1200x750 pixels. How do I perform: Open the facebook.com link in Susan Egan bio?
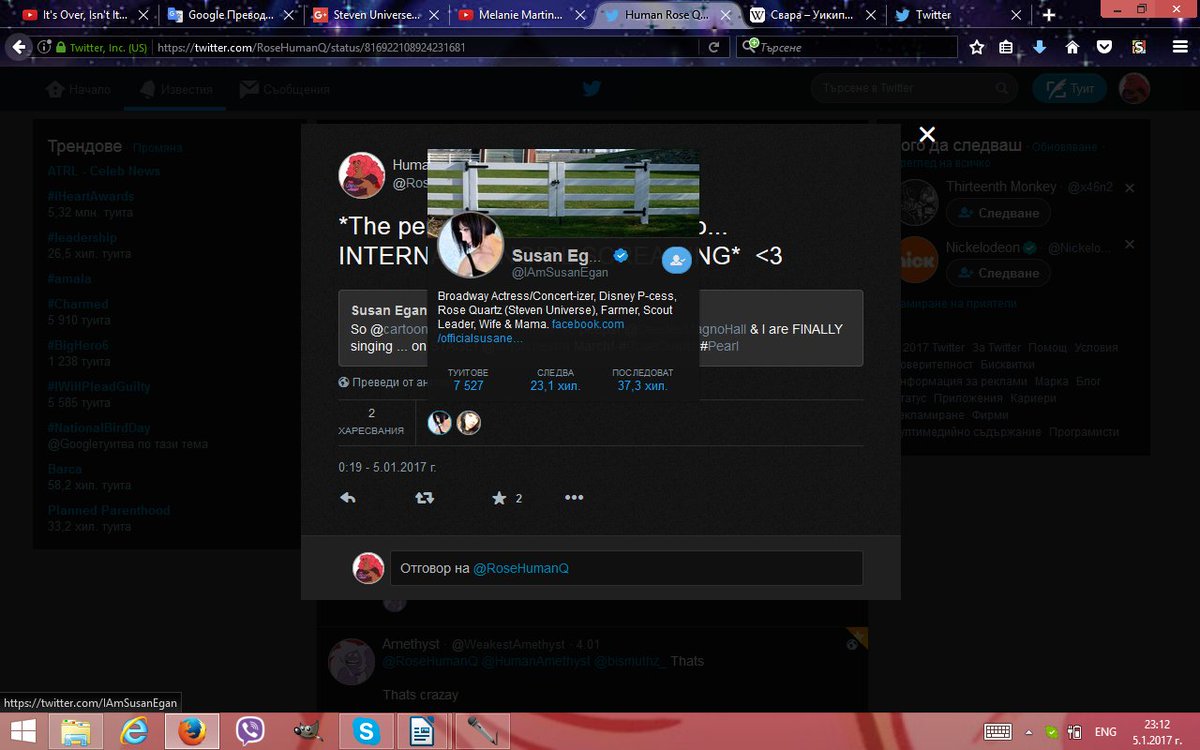[x=588, y=324]
